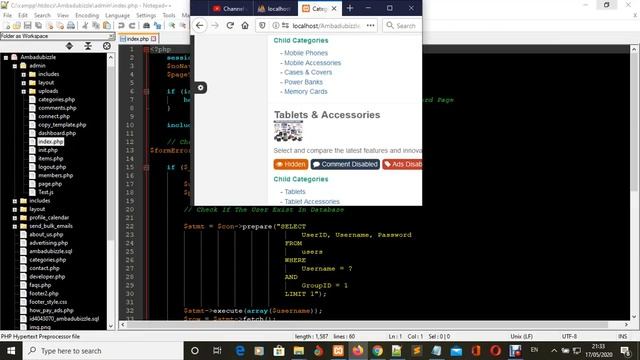640x360 pixels.
Task: Click the fold all icon in workspace panel
Action: click(x=88, y=46)
